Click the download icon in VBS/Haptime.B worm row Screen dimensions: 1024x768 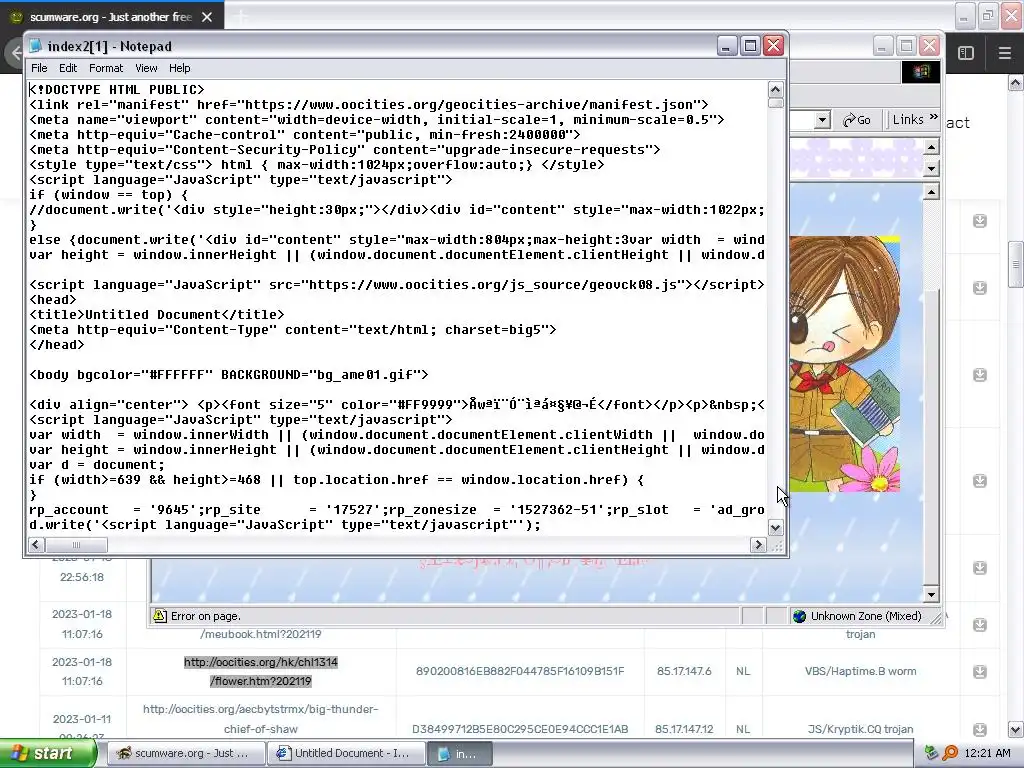980,671
